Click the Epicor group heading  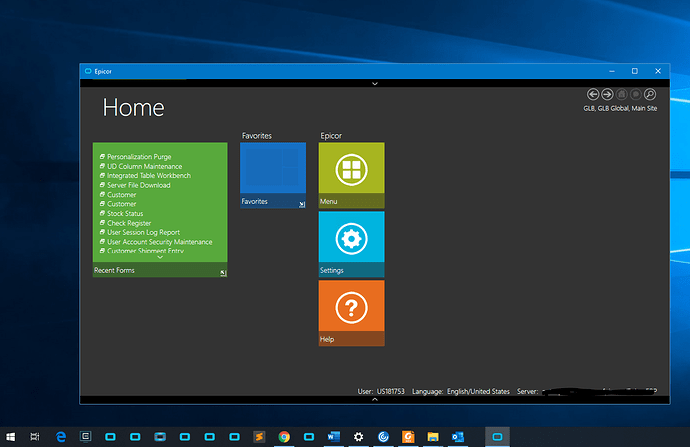coord(331,136)
